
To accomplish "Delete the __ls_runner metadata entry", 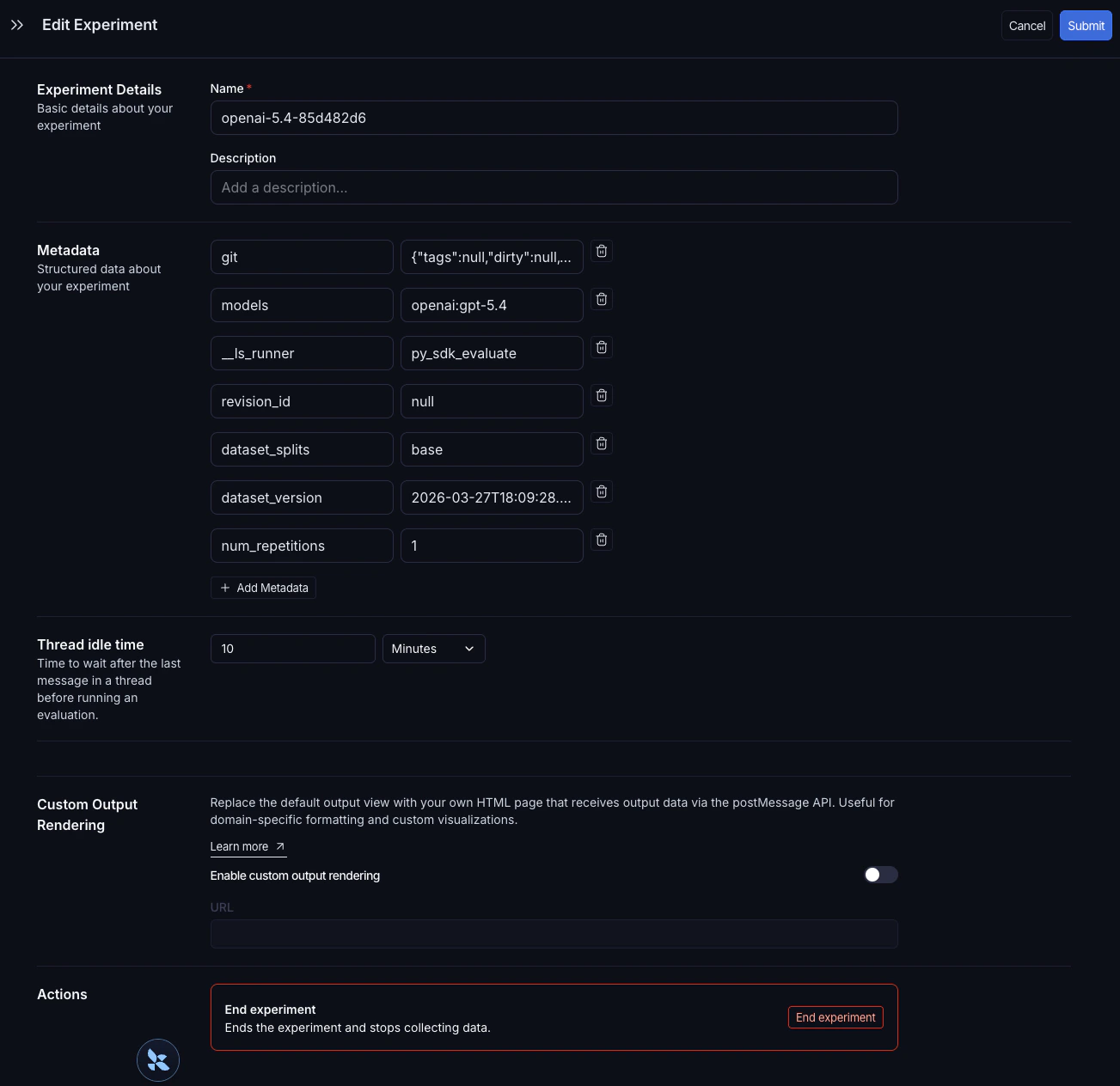I will coord(602,347).
